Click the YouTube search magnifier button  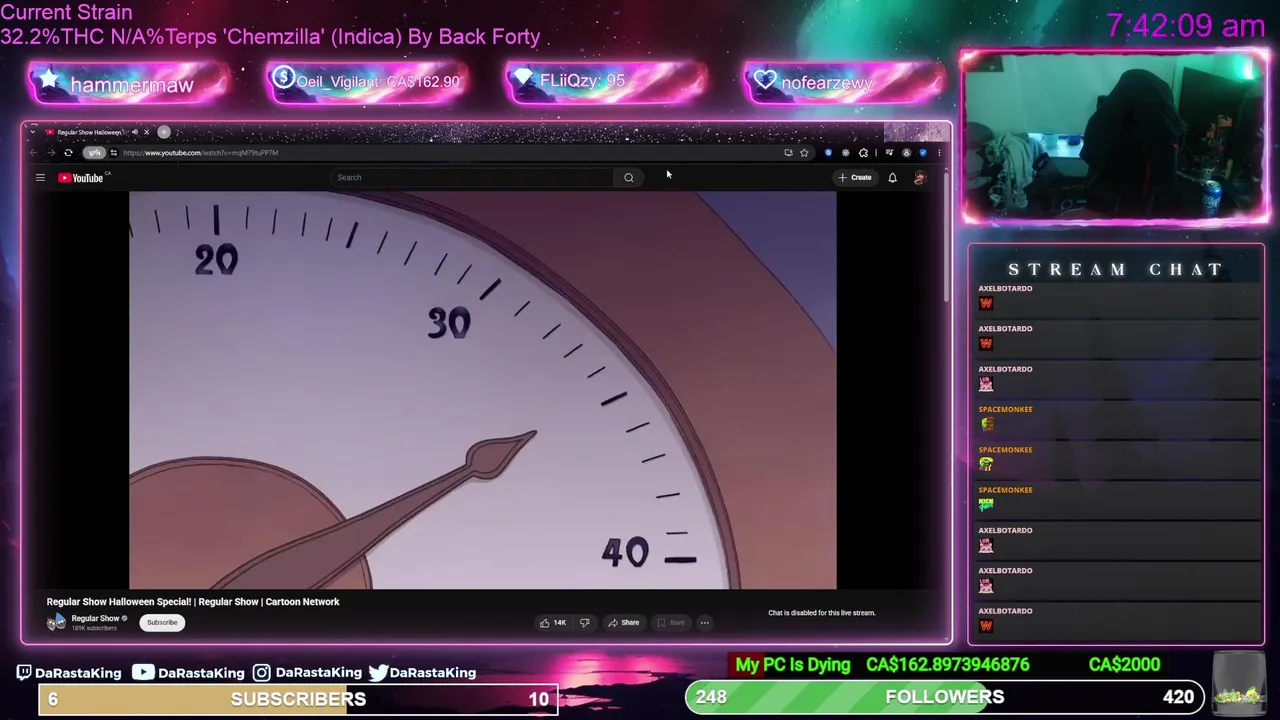[x=629, y=178]
